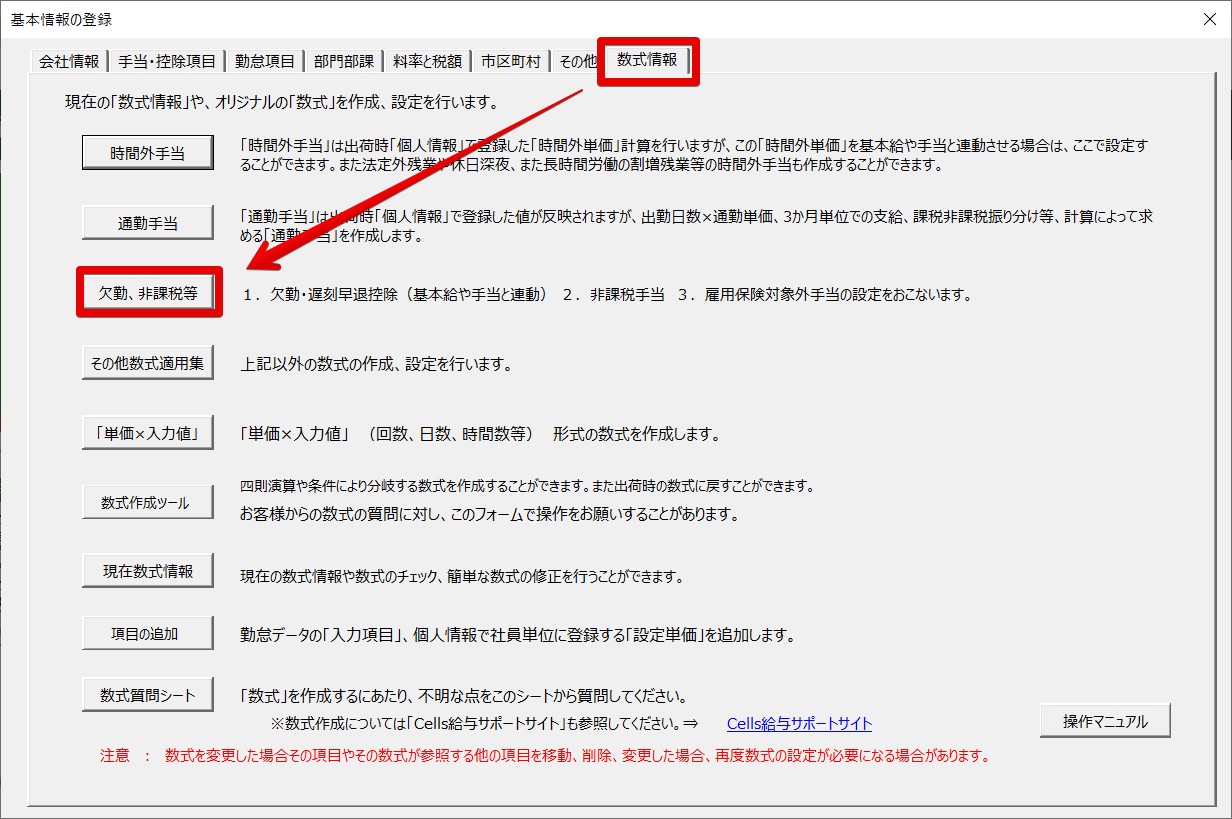Open 現在数式情報 to check formulas
This screenshot has width=1232, height=819.
148,572
